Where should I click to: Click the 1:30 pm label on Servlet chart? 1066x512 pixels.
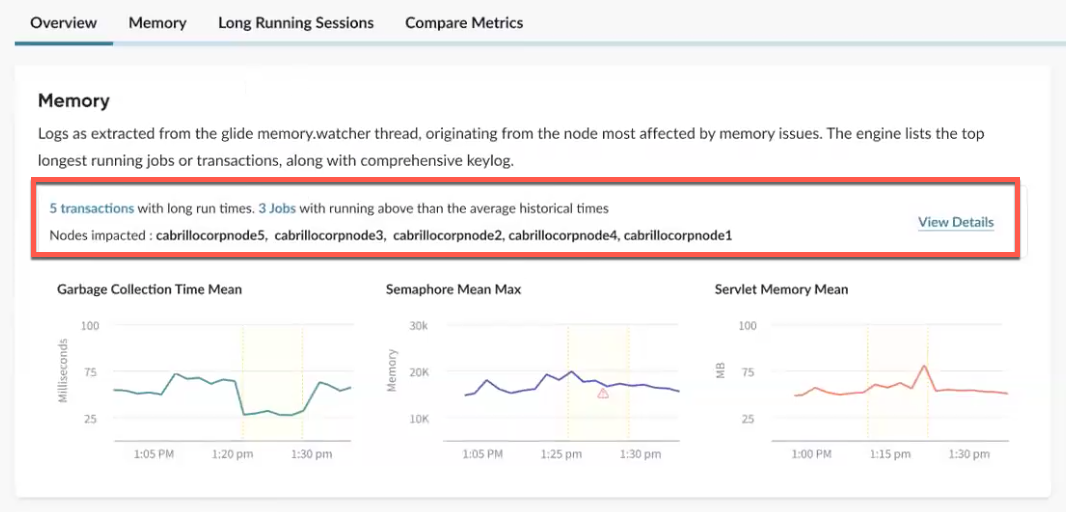[x=968, y=454]
